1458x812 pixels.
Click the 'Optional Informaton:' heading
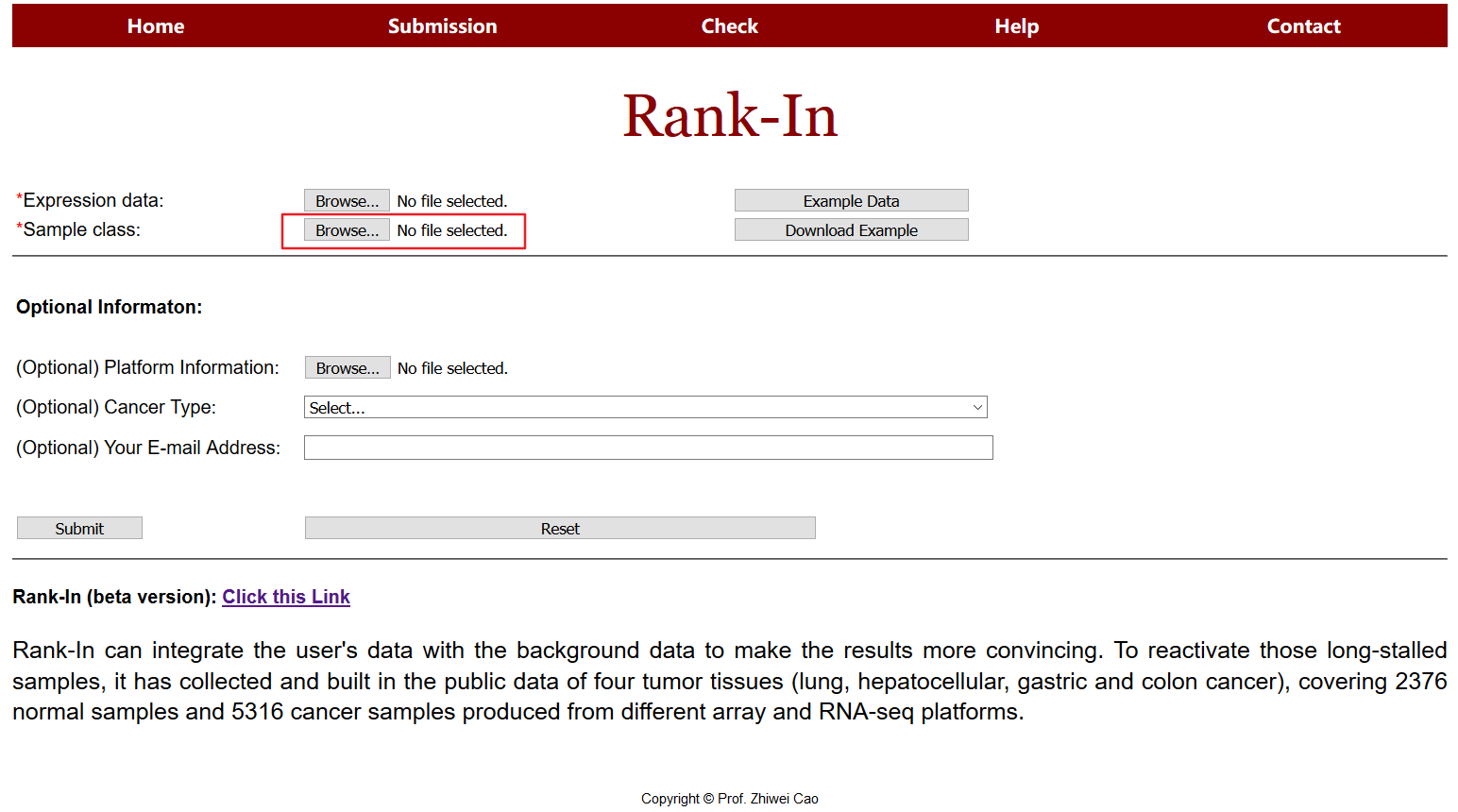110,307
